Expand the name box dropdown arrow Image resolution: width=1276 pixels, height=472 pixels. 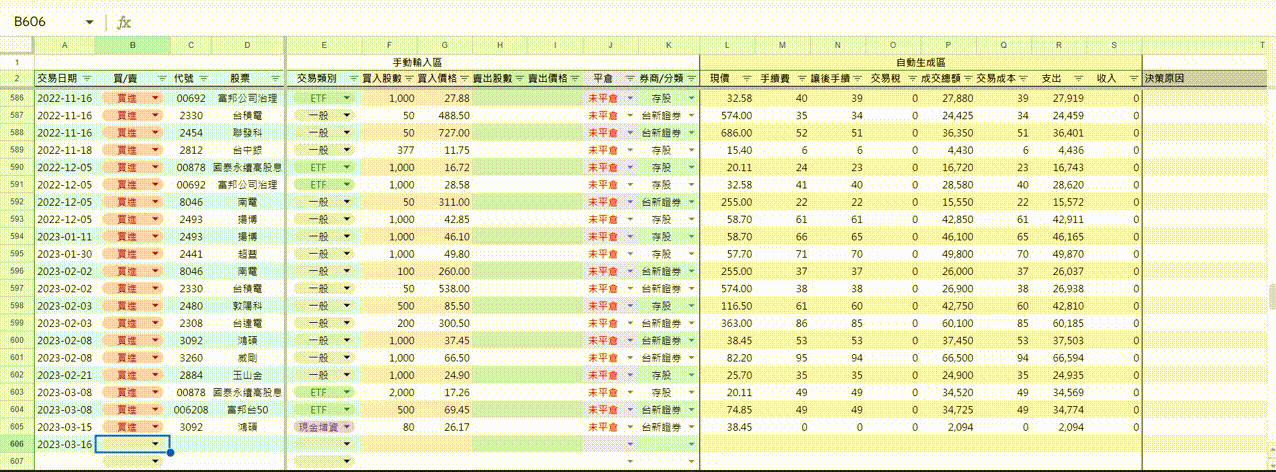click(89, 22)
